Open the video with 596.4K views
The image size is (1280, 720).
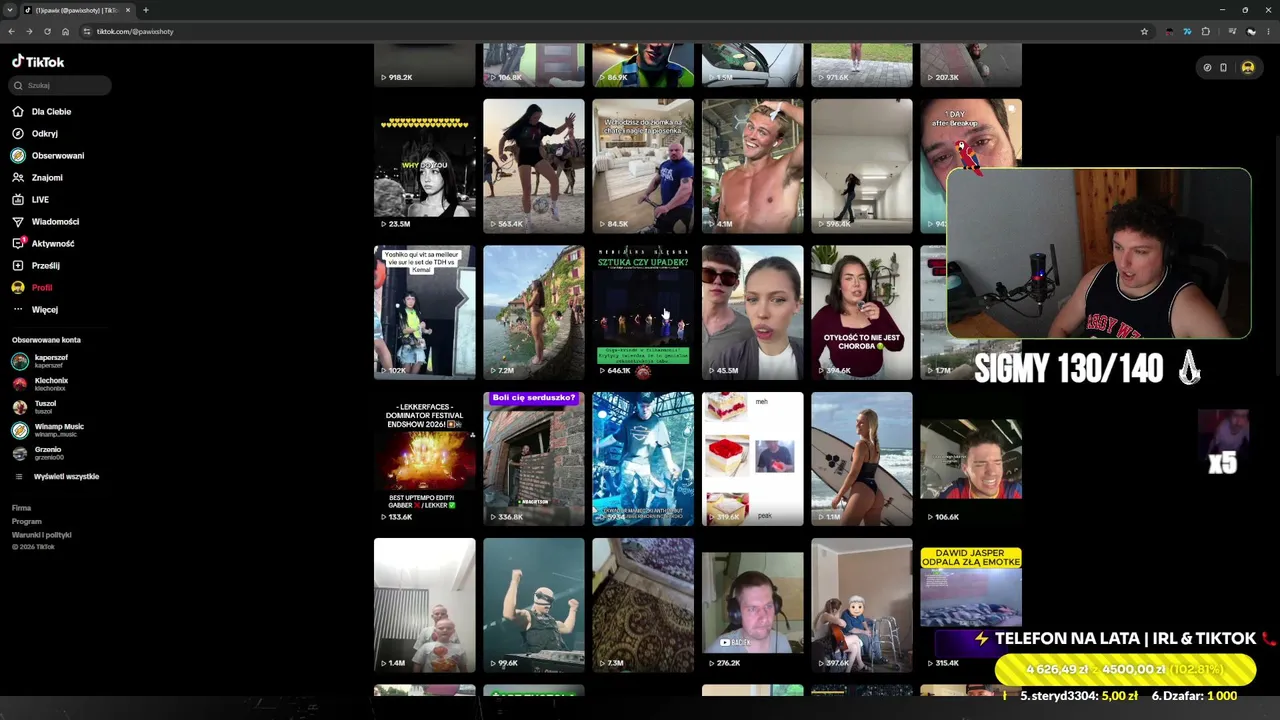pos(862,166)
